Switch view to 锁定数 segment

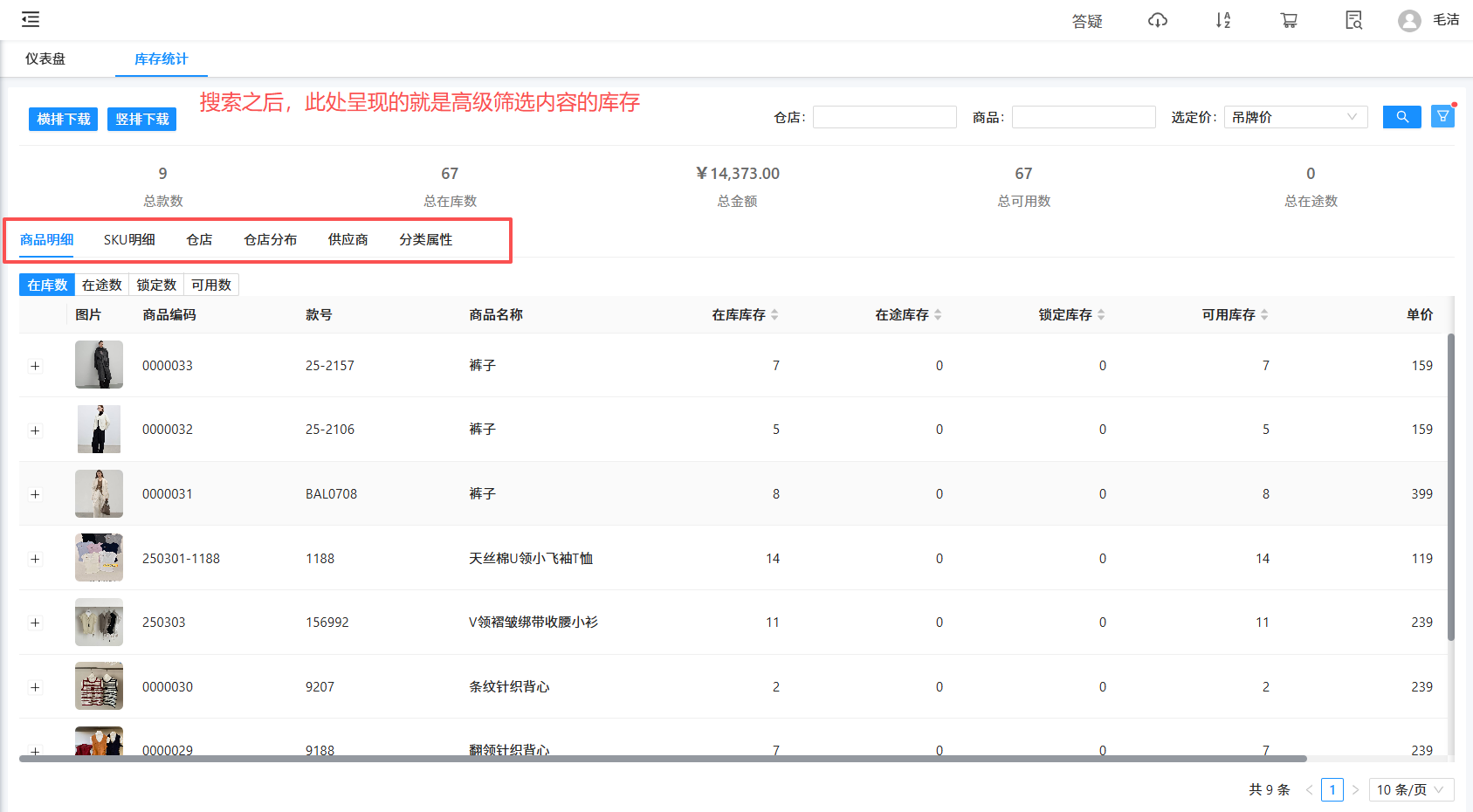156,286
